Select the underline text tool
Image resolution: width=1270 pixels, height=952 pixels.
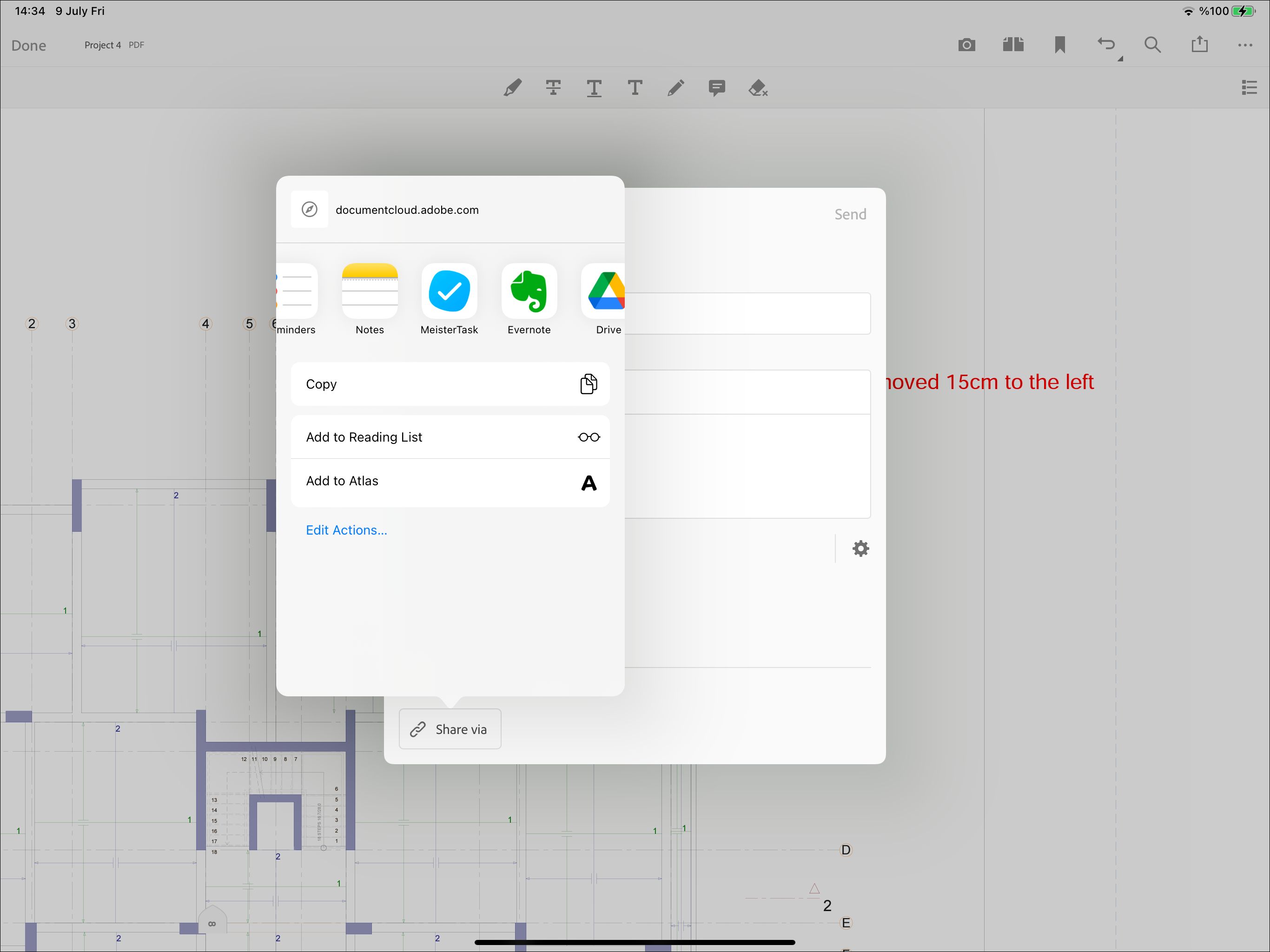click(x=594, y=88)
